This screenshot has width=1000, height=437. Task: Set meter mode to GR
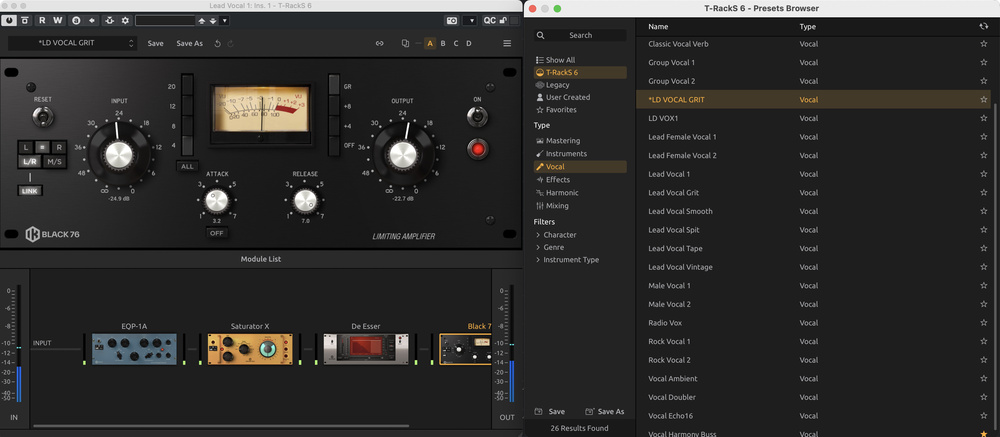coord(334,84)
